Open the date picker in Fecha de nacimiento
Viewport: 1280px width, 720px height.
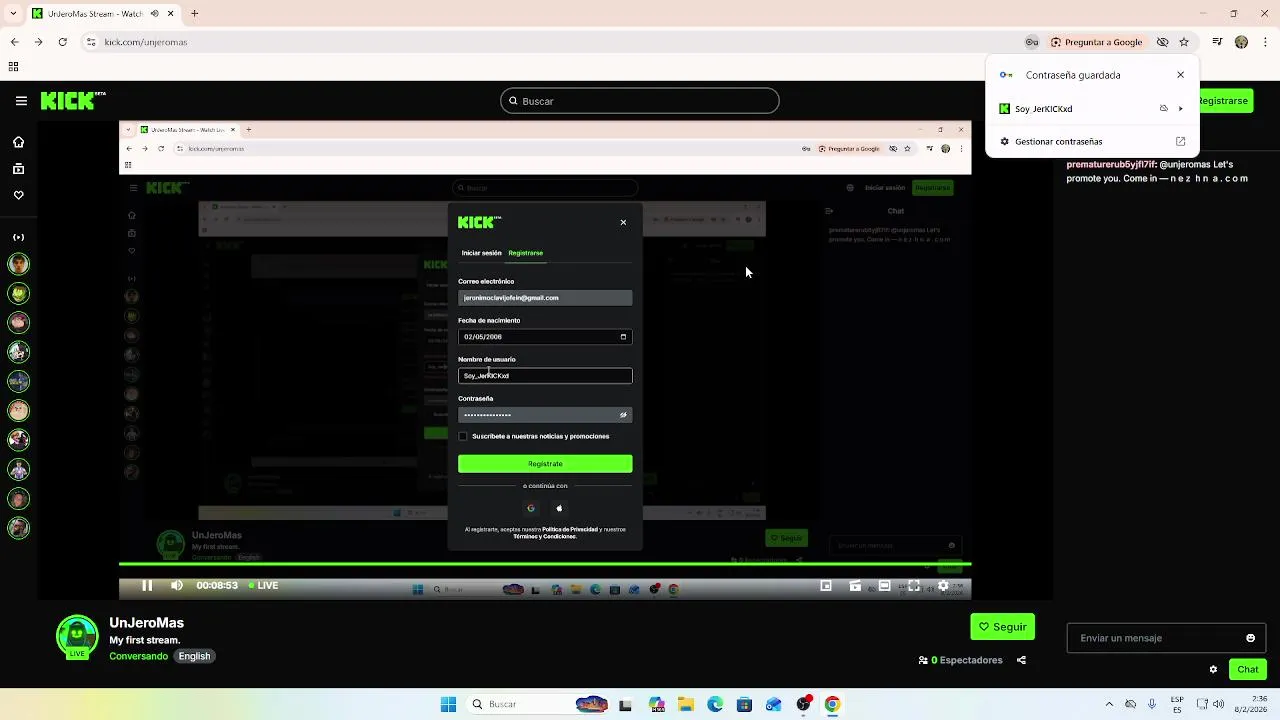point(623,337)
